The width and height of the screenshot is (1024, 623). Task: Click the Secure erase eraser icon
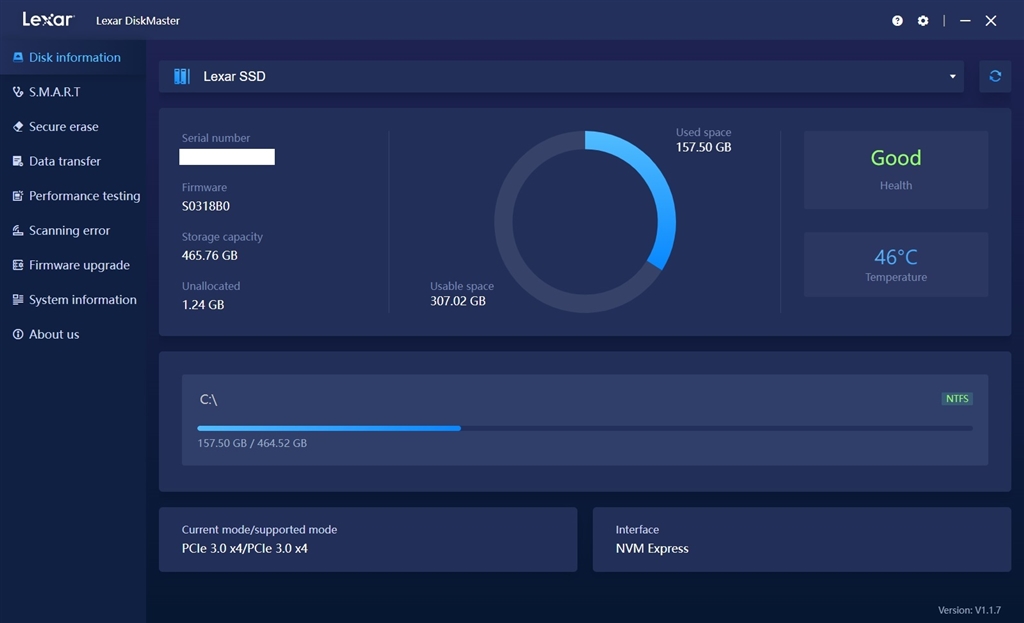click(x=18, y=127)
